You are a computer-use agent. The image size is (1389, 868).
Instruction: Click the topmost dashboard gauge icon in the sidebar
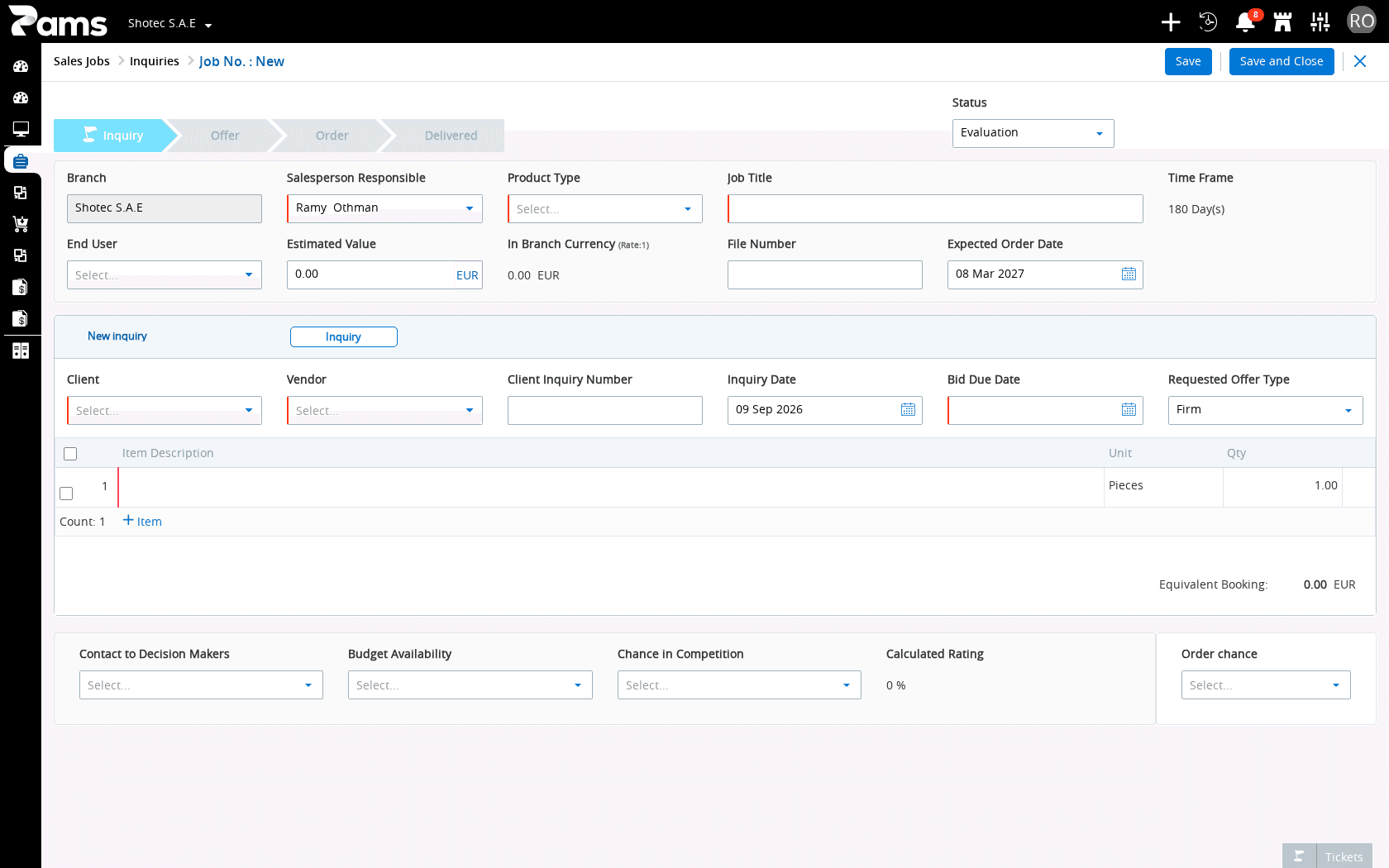[21, 66]
